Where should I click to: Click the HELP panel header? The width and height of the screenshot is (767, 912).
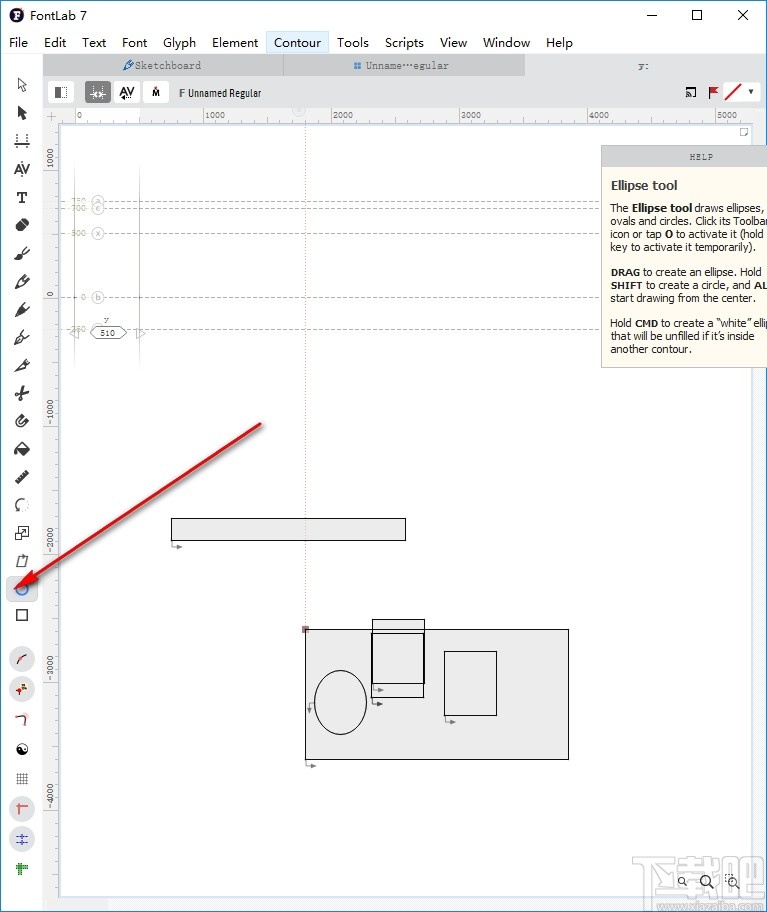pos(684,156)
